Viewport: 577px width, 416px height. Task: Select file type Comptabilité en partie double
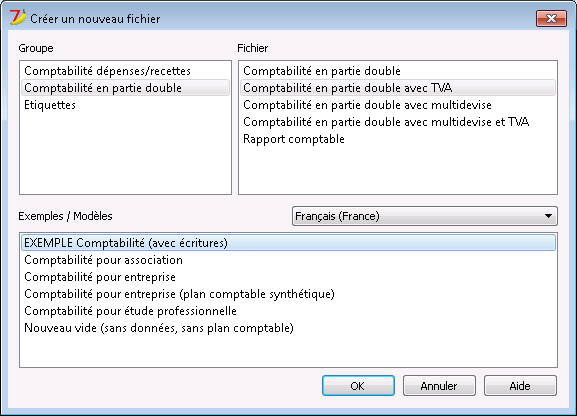click(x=398, y=71)
